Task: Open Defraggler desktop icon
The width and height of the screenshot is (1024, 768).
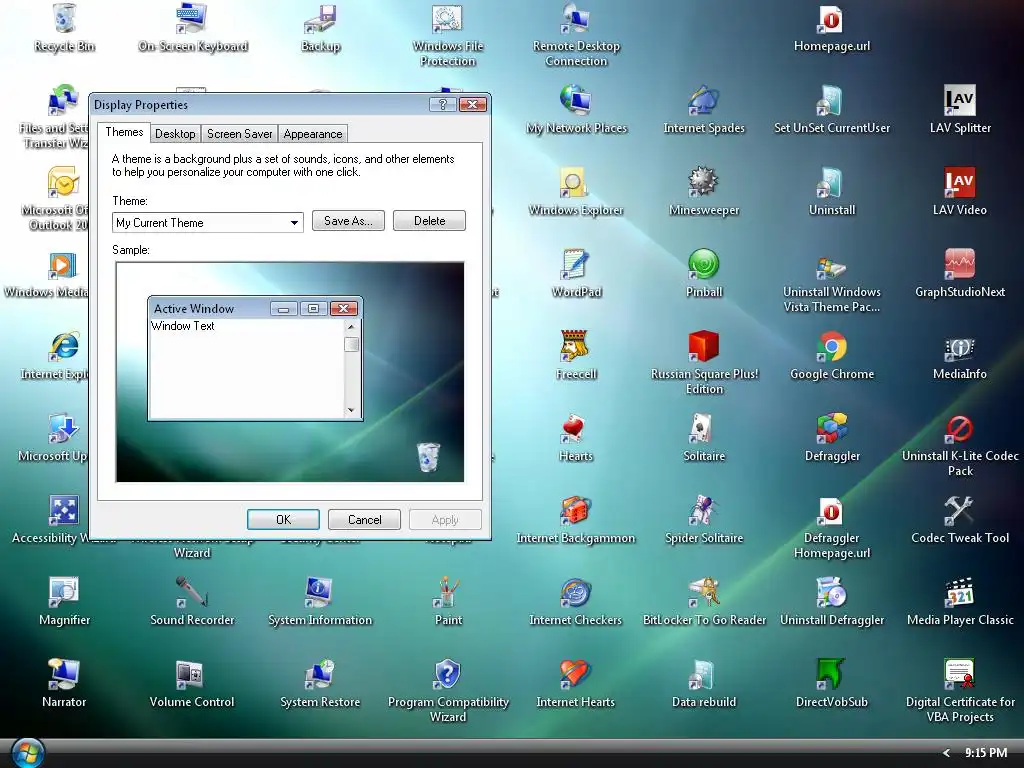Action: (x=832, y=429)
